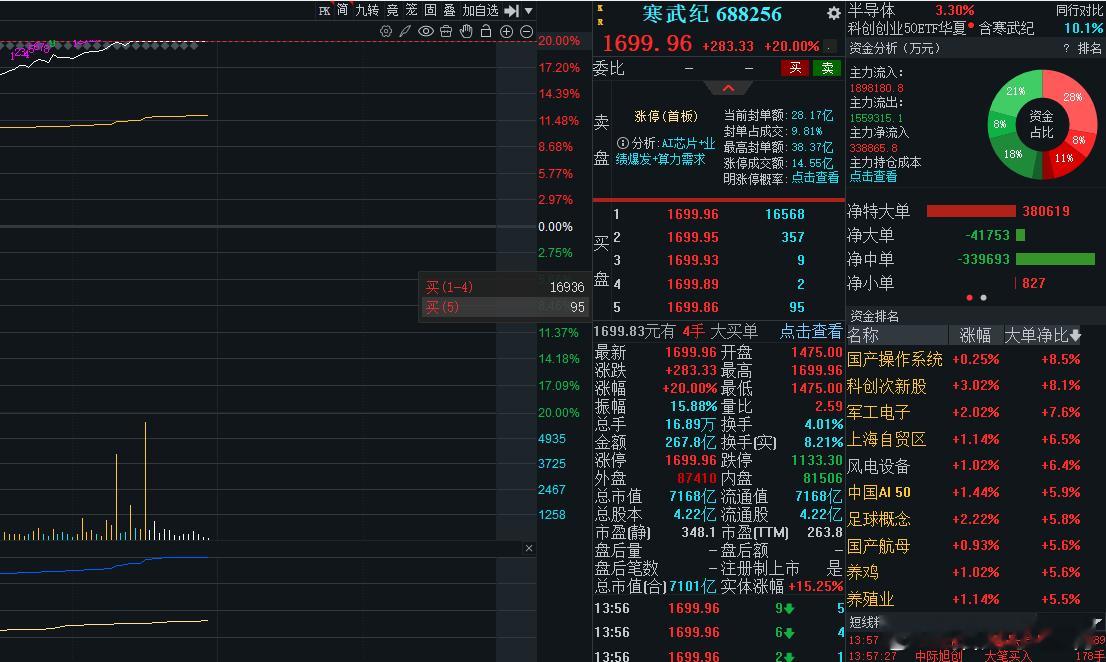Image resolution: width=1106 pixels, height=662 pixels.
Task: Open the toolbox icon on the chart toolbar
Action: [445, 31]
